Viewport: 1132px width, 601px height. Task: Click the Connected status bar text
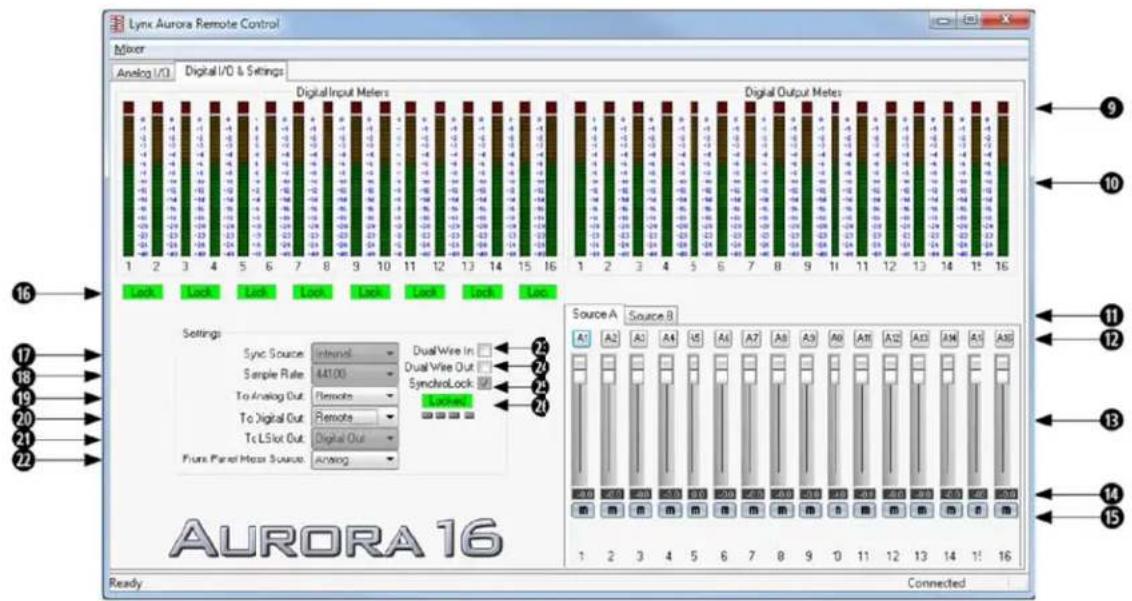[936, 583]
